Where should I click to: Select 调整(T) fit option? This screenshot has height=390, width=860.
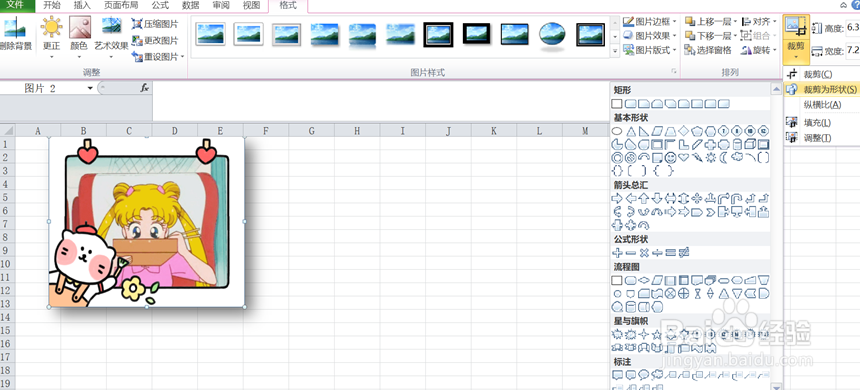coord(817,138)
